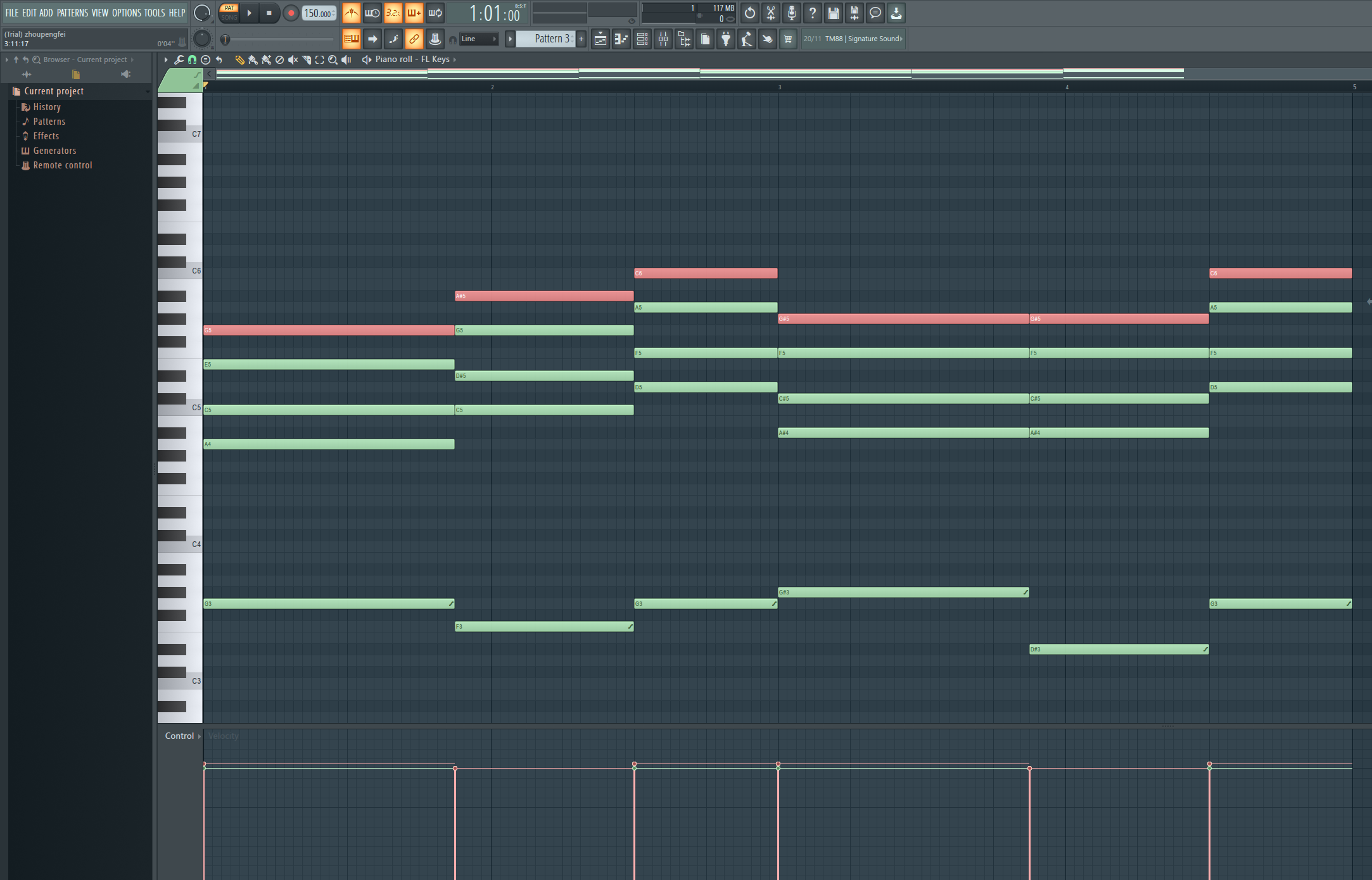Toggle play button in transport controls
This screenshot has height=880, width=1372.
click(x=249, y=13)
